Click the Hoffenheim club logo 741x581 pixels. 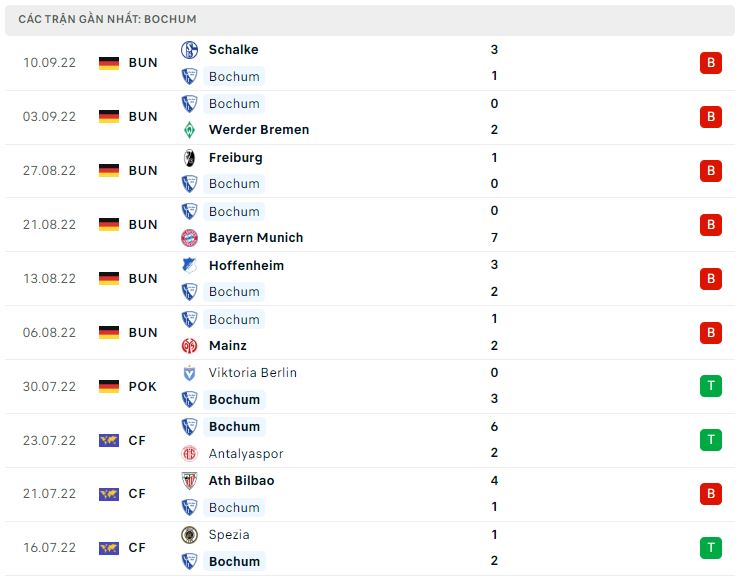coord(189,266)
